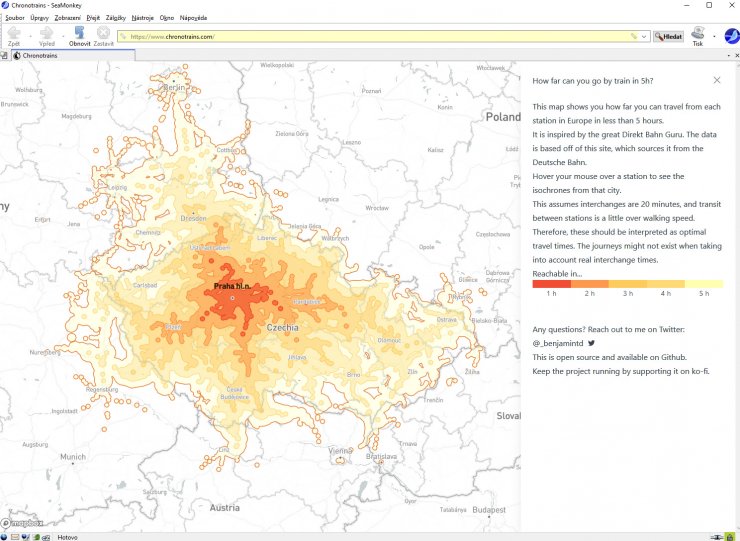740x541 pixels.
Task: Click the Mapbox logo on the map
Action: [22, 523]
